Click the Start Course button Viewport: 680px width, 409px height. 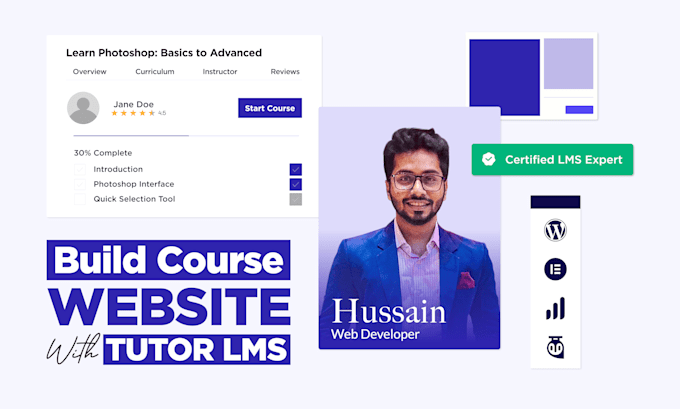(x=270, y=108)
